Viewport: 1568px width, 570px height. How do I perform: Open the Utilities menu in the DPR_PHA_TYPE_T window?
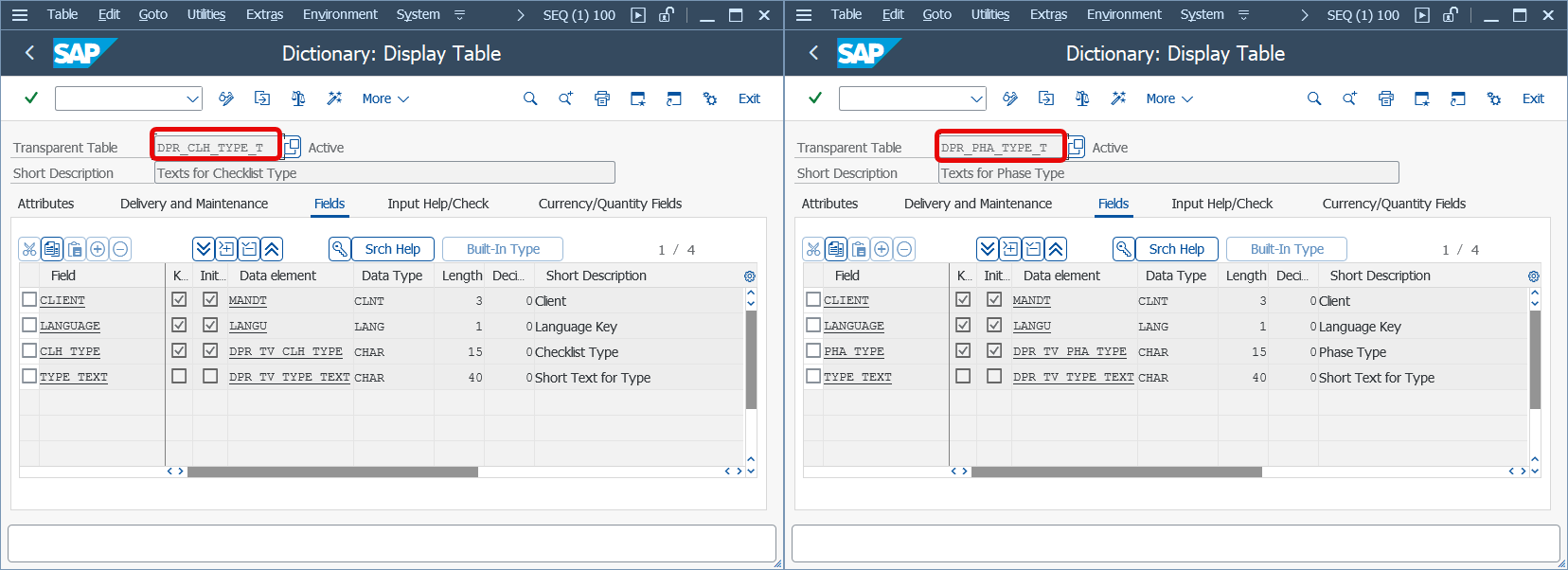(989, 14)
